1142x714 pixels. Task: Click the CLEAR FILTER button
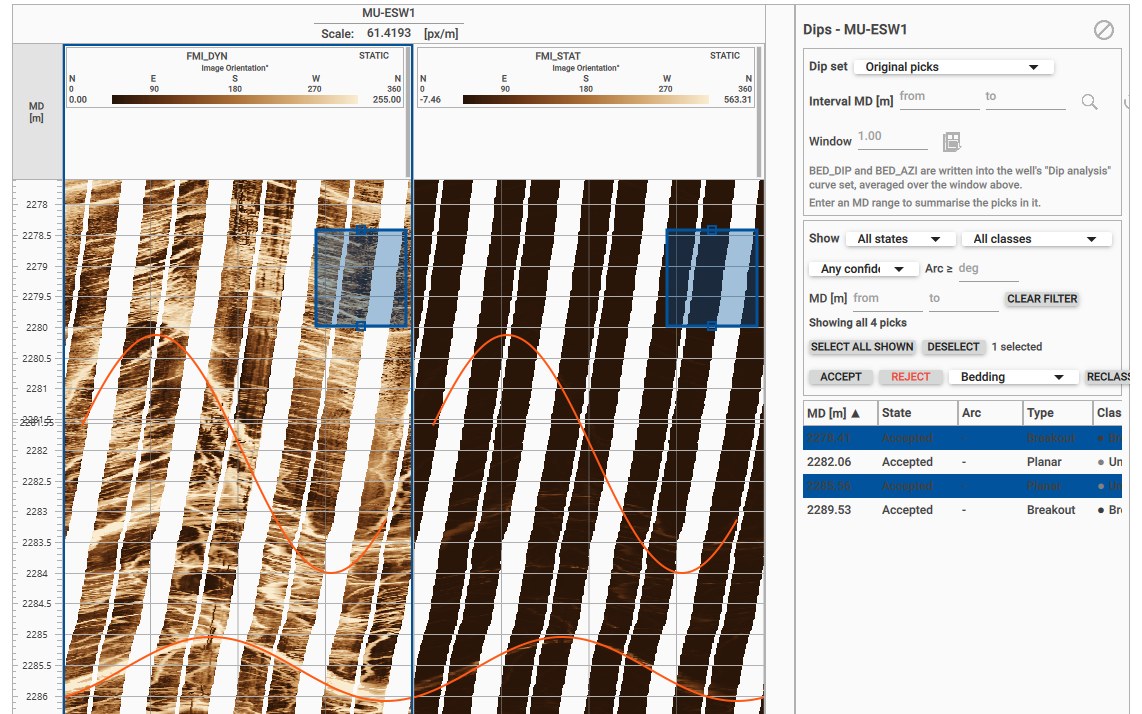(x=1041, y=299)
